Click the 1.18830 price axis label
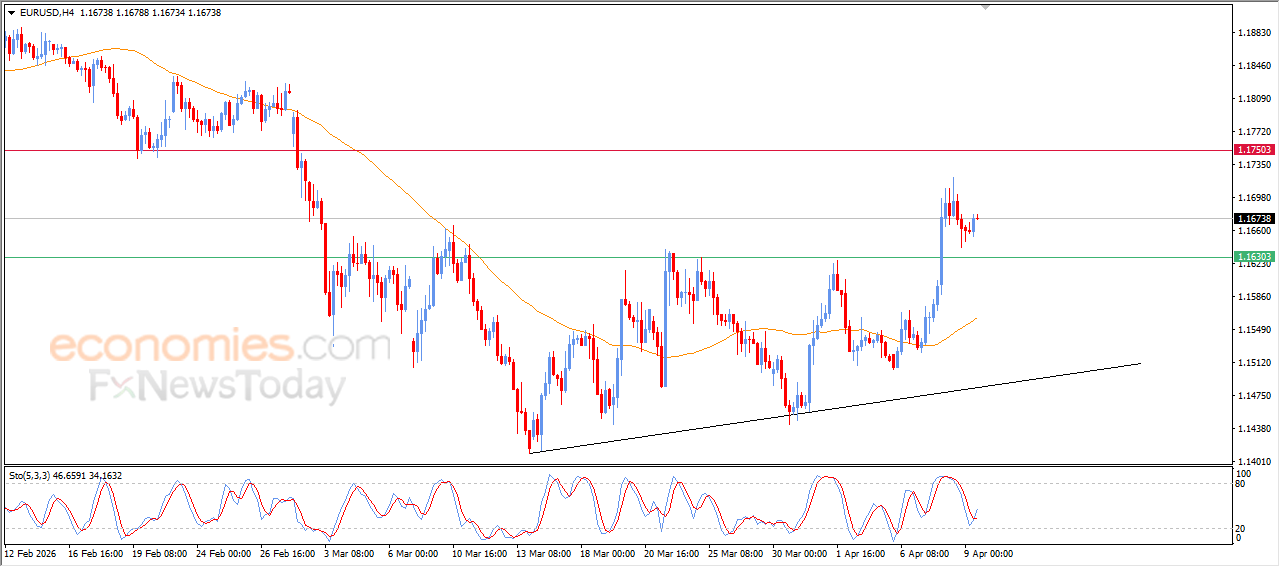The width and height of the screenshot is (1280, 567). coord(1254,33)
